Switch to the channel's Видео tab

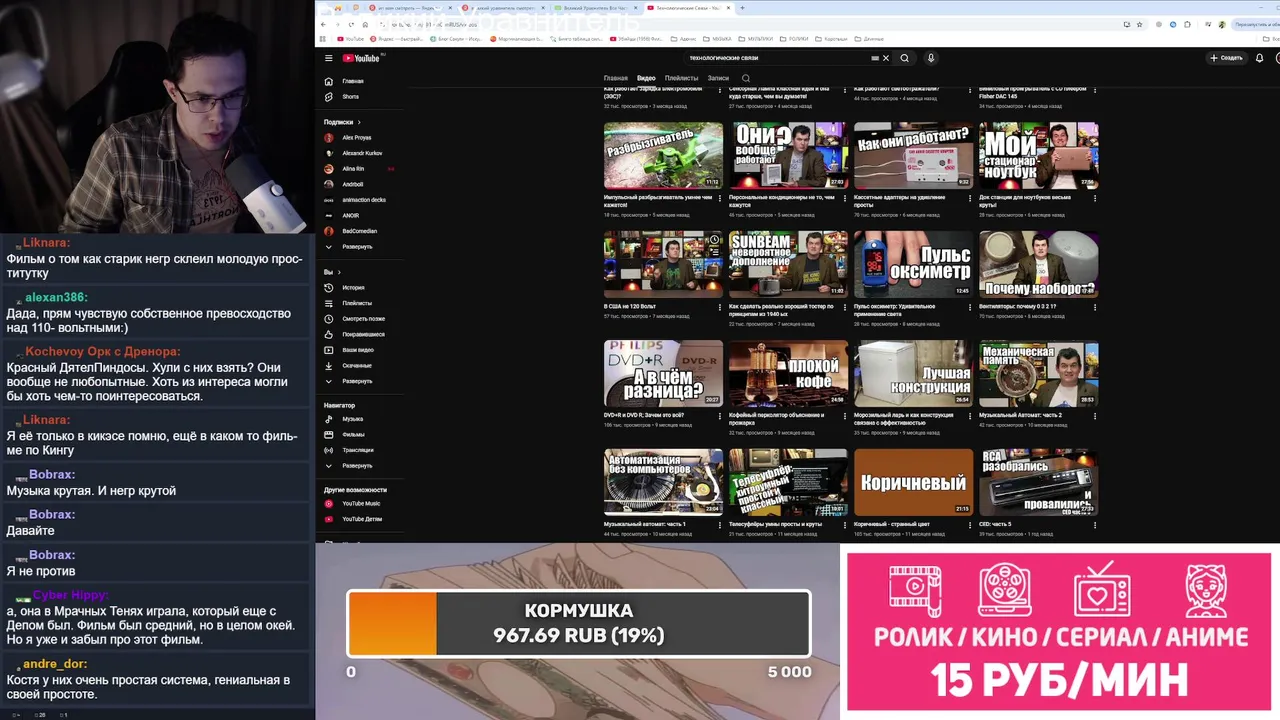click(x=646, y=78)
